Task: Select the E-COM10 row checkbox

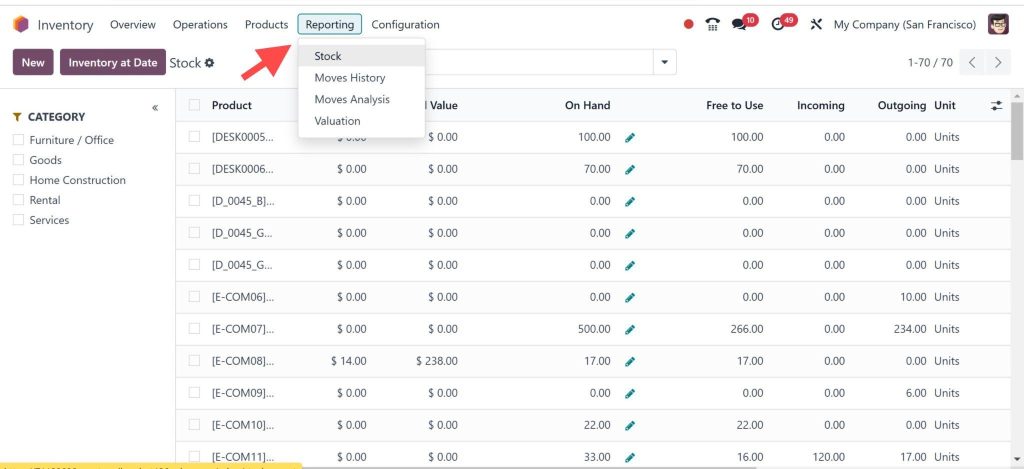Action: tap(194, 425)
